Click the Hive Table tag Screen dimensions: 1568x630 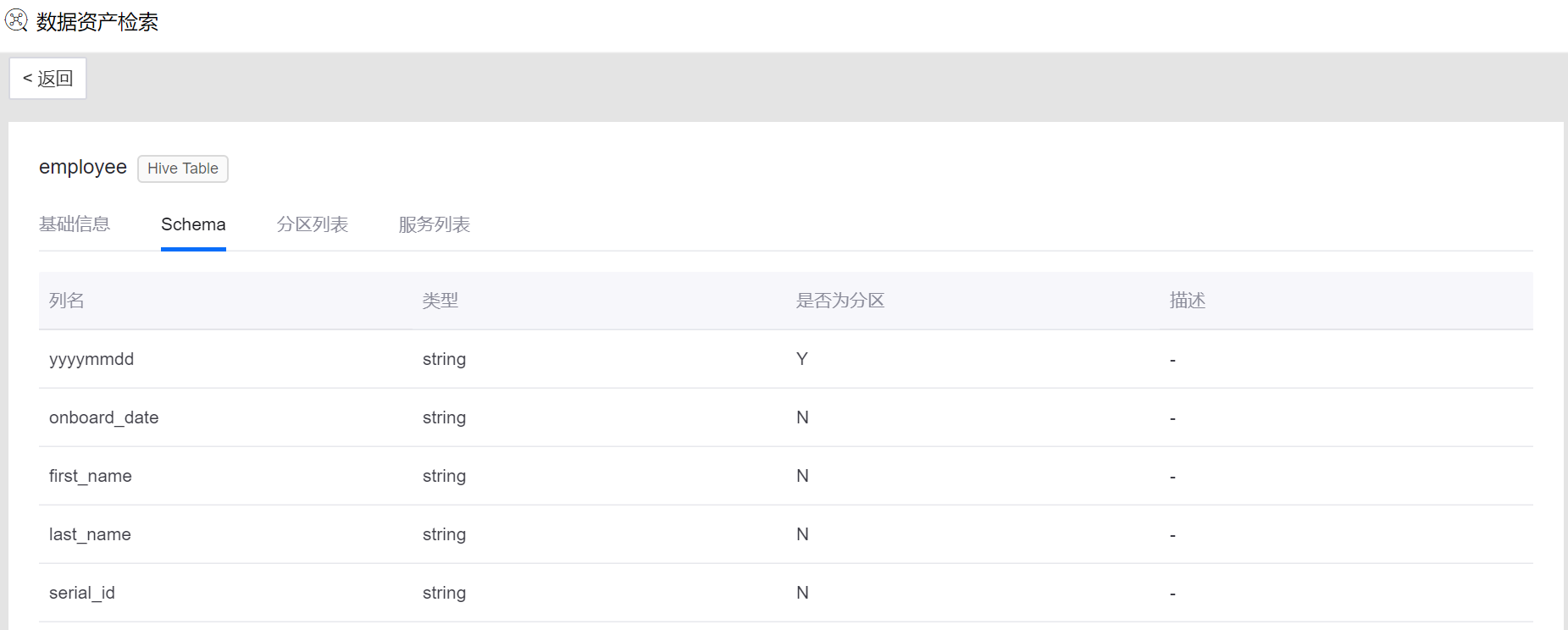tap(183, 169)
